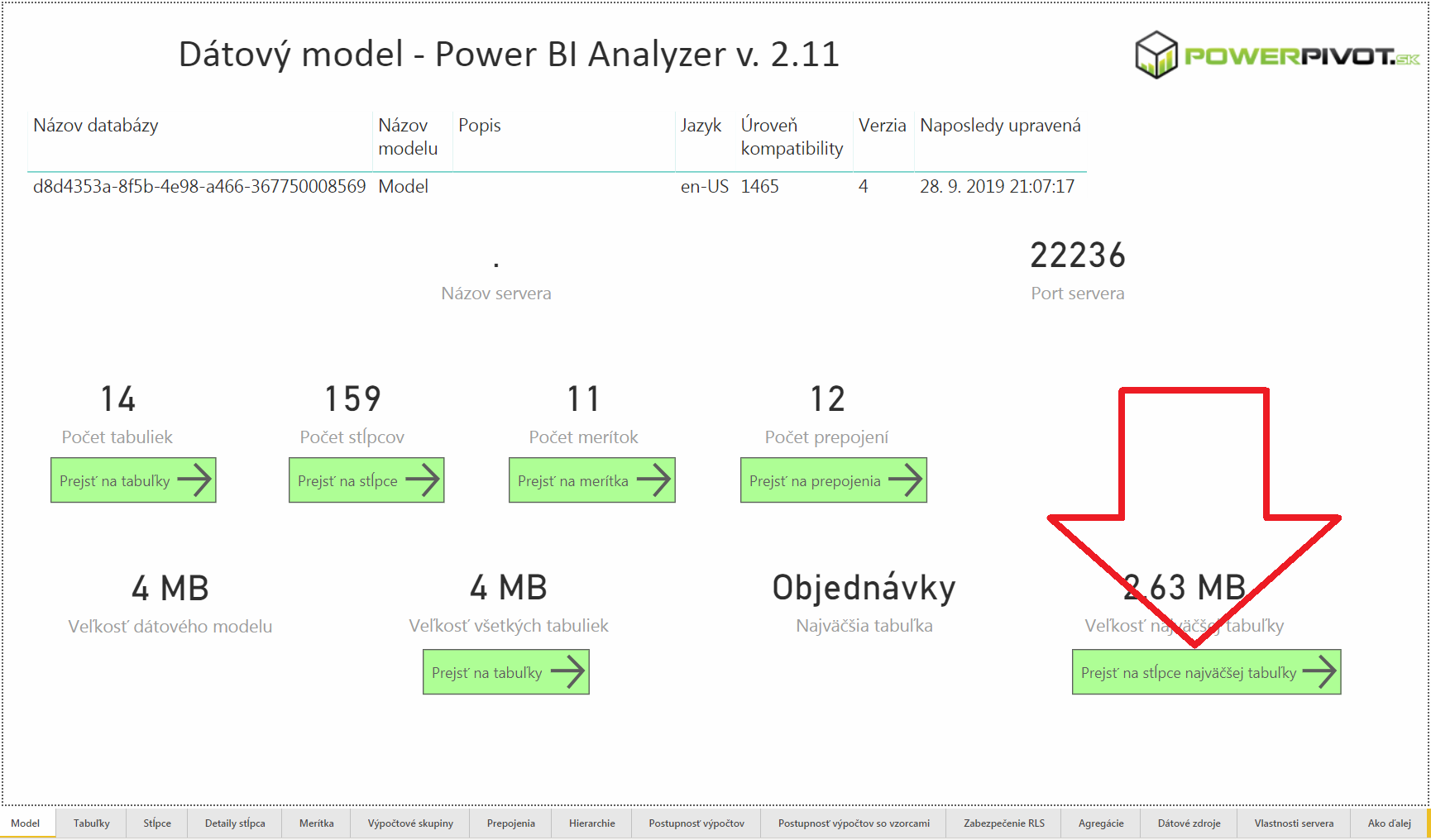Click the Verzia column header

point(883,126)
